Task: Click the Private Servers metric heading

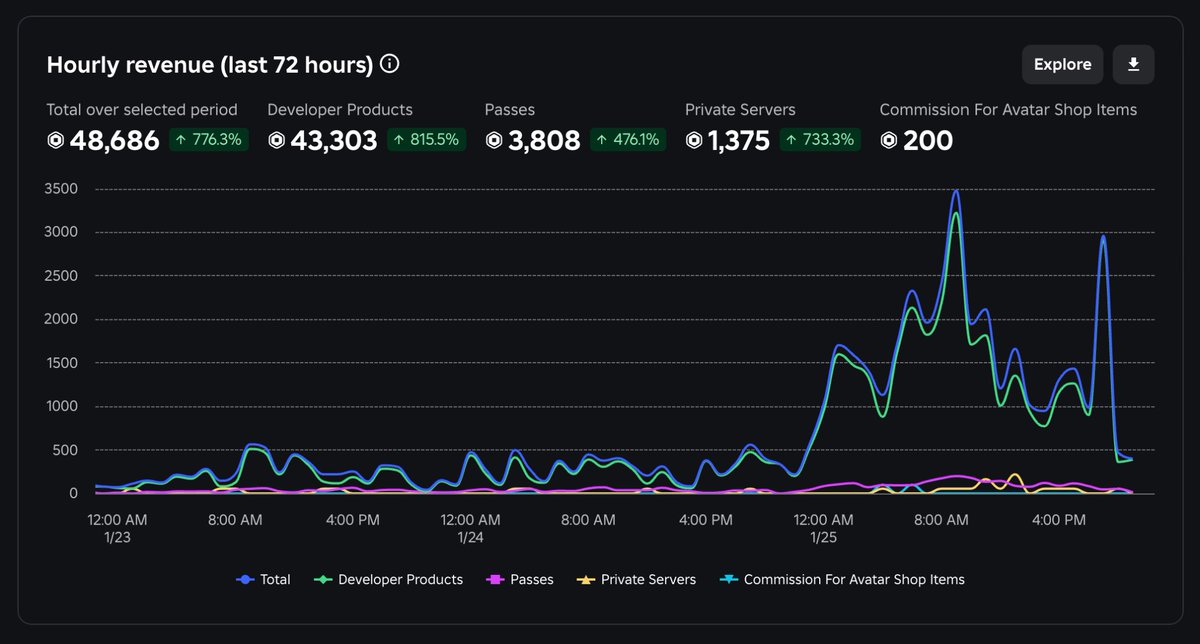Action: tap(740, 110)
